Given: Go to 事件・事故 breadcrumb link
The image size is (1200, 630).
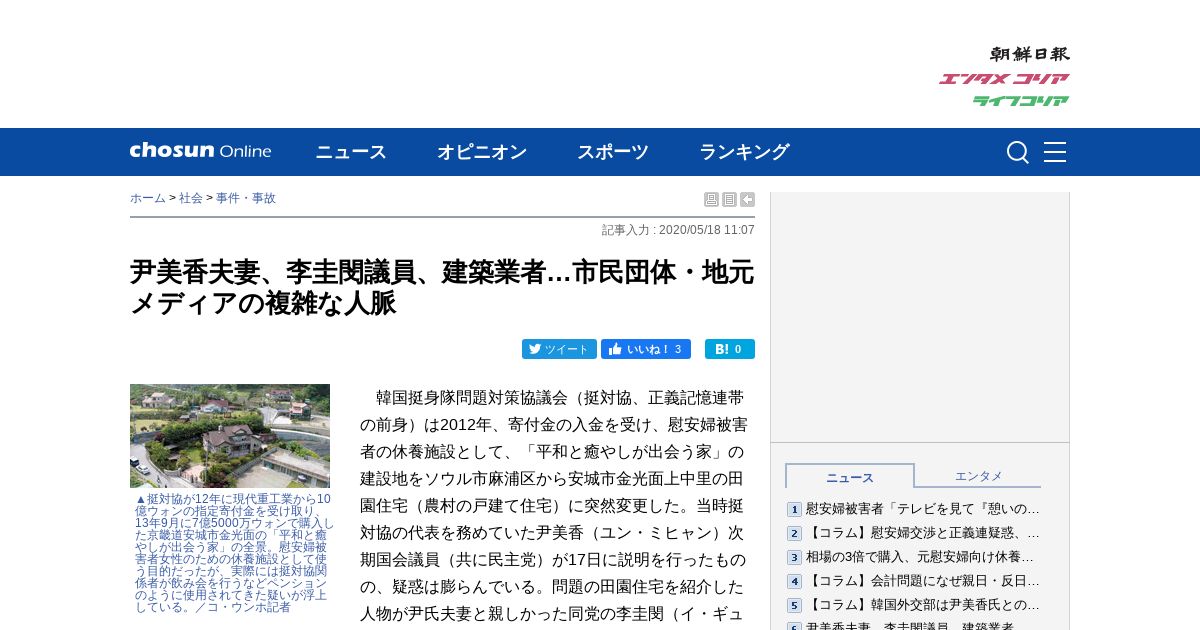Looking at the screenshot, I should (246, 198).
